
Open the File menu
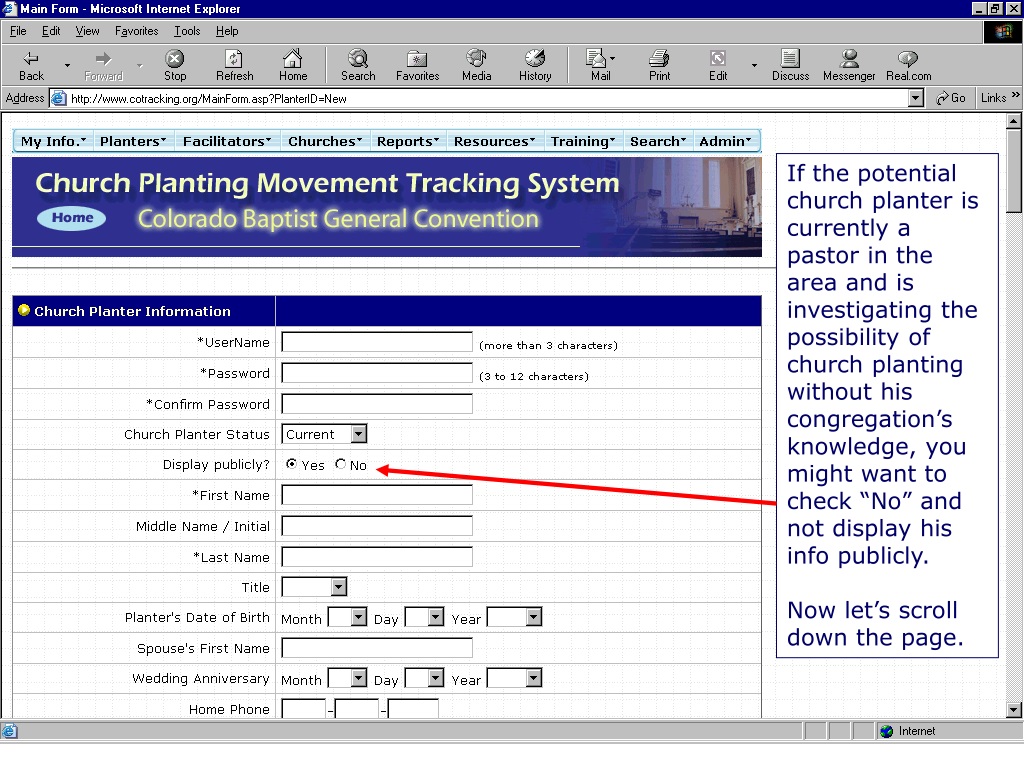[18, 31]
